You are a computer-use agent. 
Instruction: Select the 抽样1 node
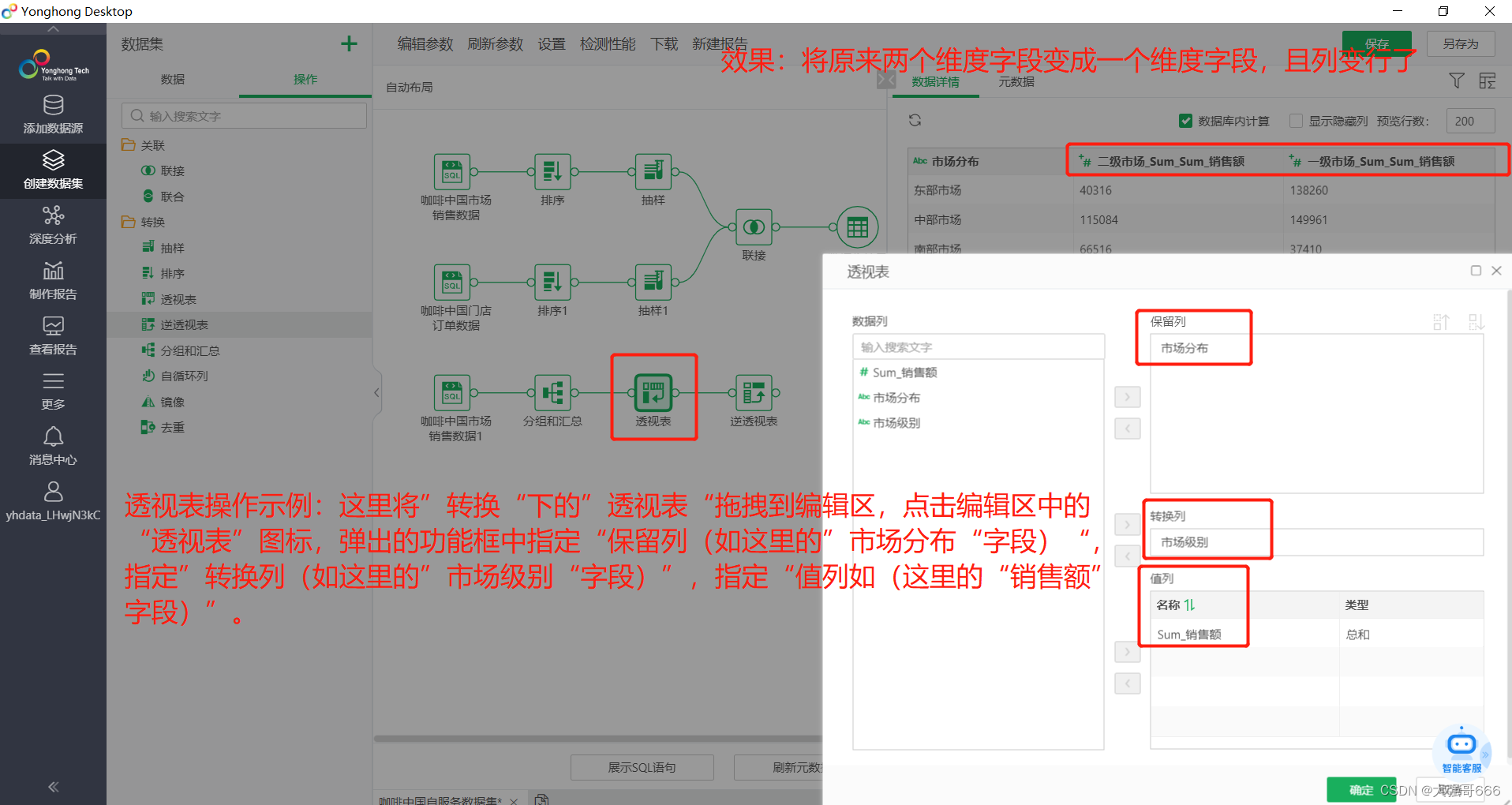[x=653, y=282]
